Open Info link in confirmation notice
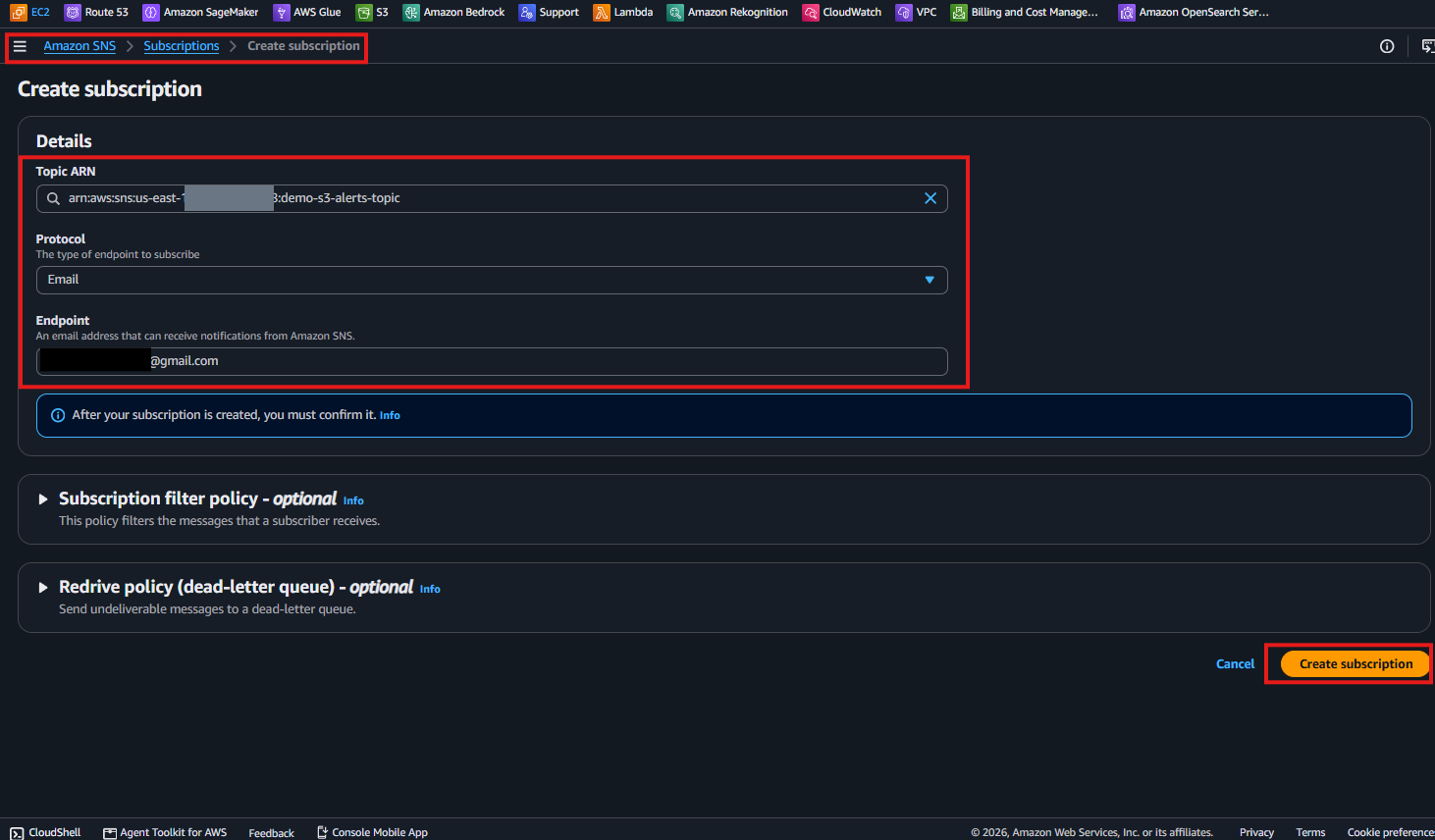This screenshot has width=1435, height=840. [390, 415]
